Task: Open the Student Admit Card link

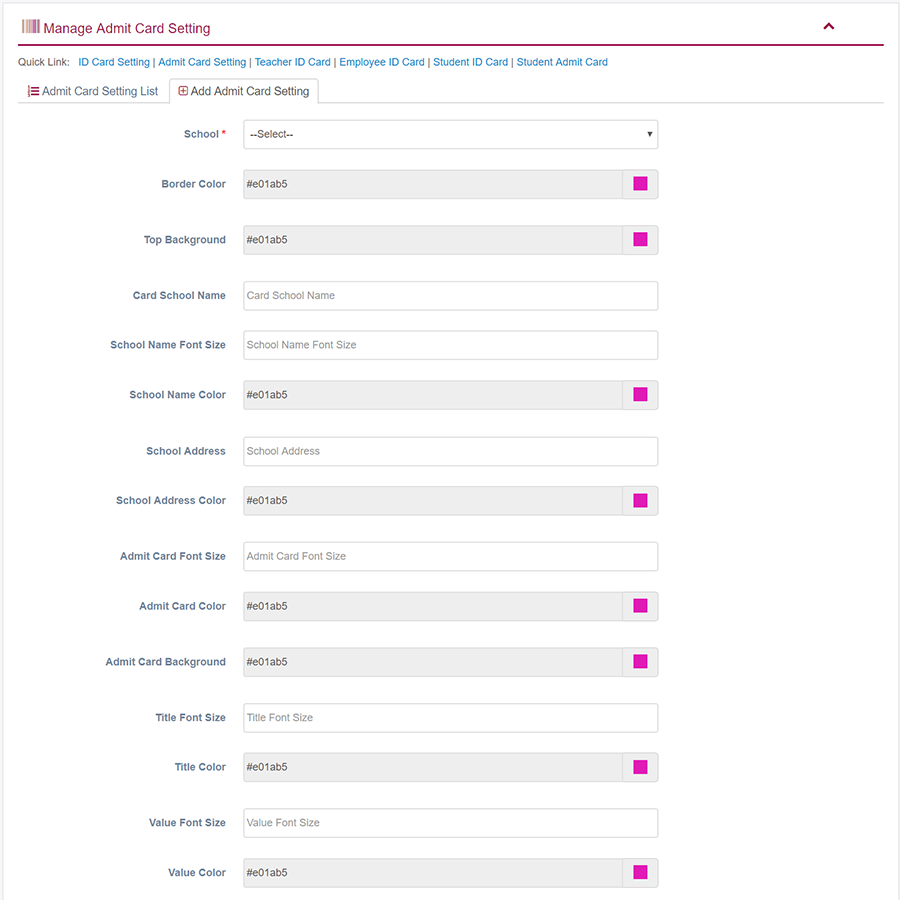Action: [x=562, y=62]
